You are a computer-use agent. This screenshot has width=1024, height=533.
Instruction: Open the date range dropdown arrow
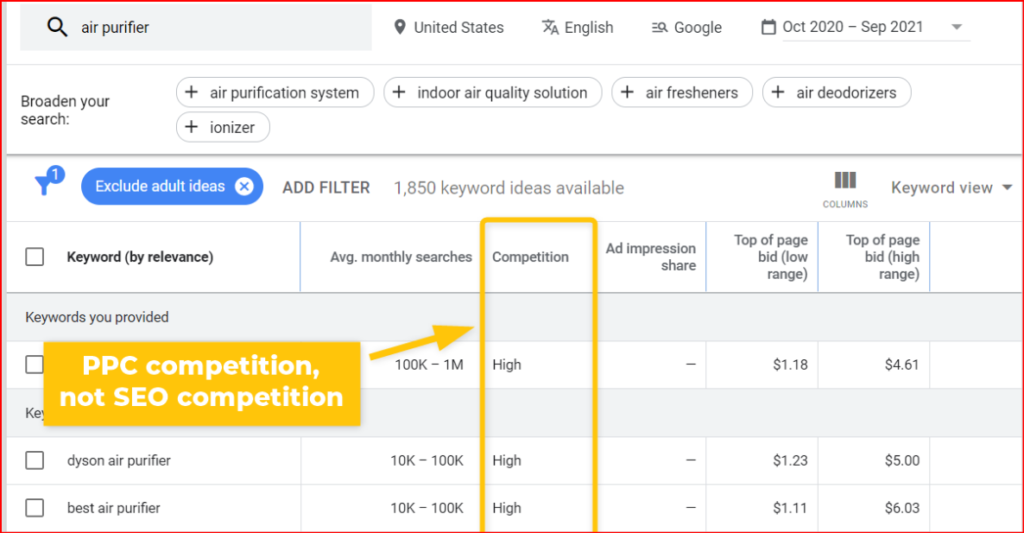[957, 27]
